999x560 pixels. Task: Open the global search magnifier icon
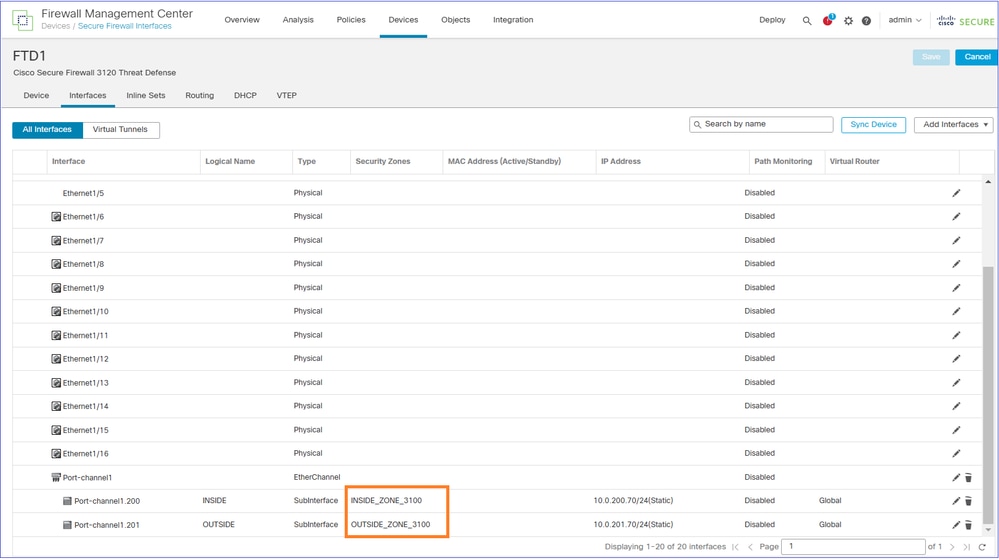(x=807, y=20)
